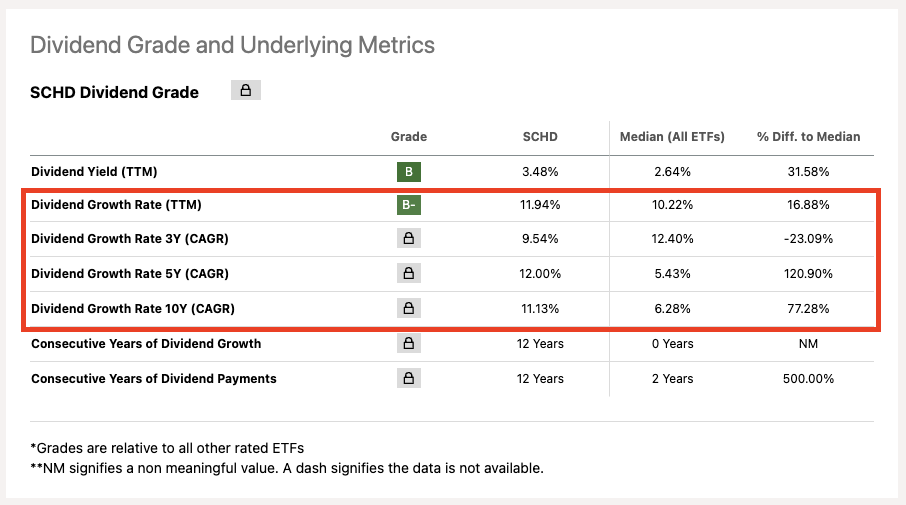Select the Grade column header
Viewport: 906px width, 505px height.
tap(409, 137)
